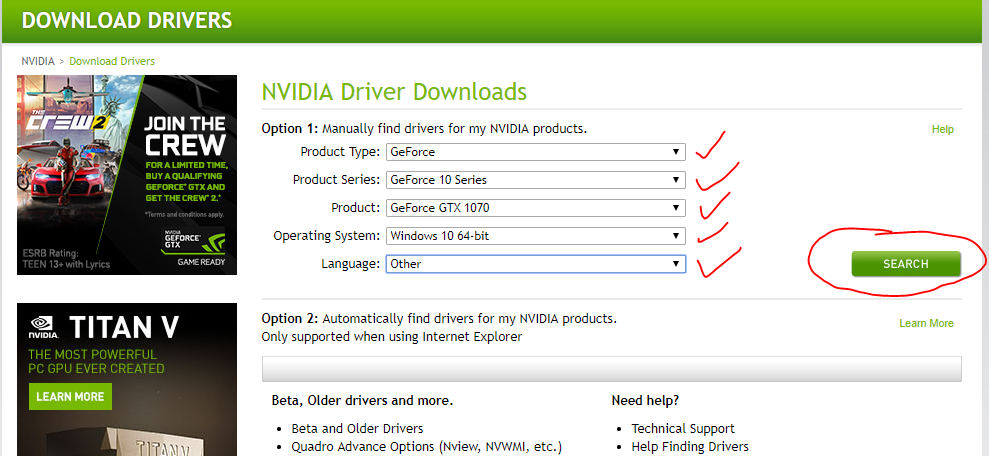989x456 pixels.
Task: Change the Operating System dropdown selection
Action: point(535,236)
